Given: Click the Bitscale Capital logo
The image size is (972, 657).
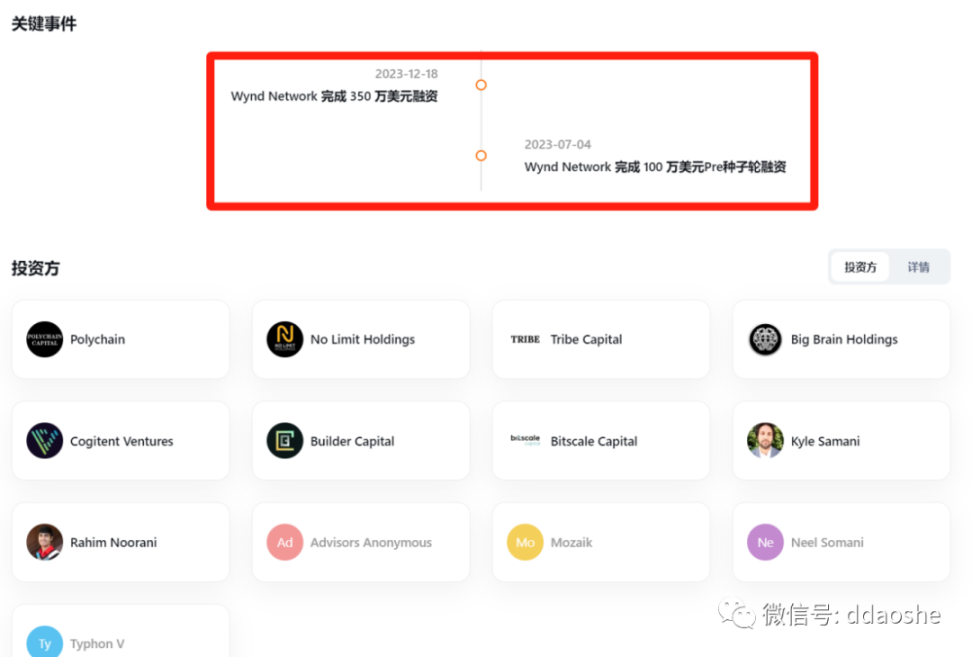Looking at the screenshot, I should (x=525, y=440).
